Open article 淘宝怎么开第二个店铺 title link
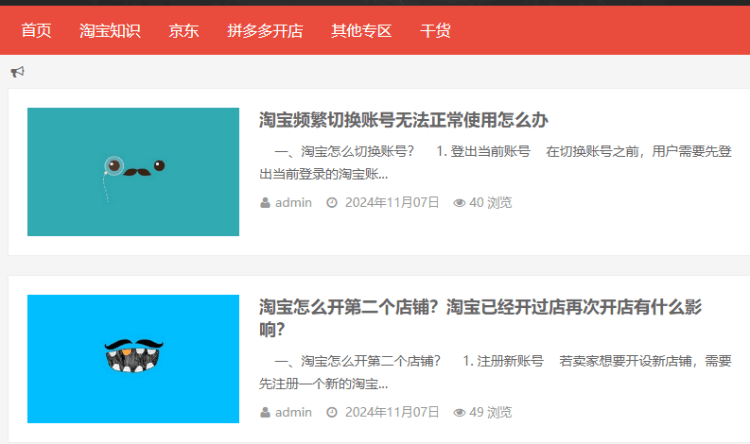This screenshot has height=444, width=750. (x=480, y=318)
